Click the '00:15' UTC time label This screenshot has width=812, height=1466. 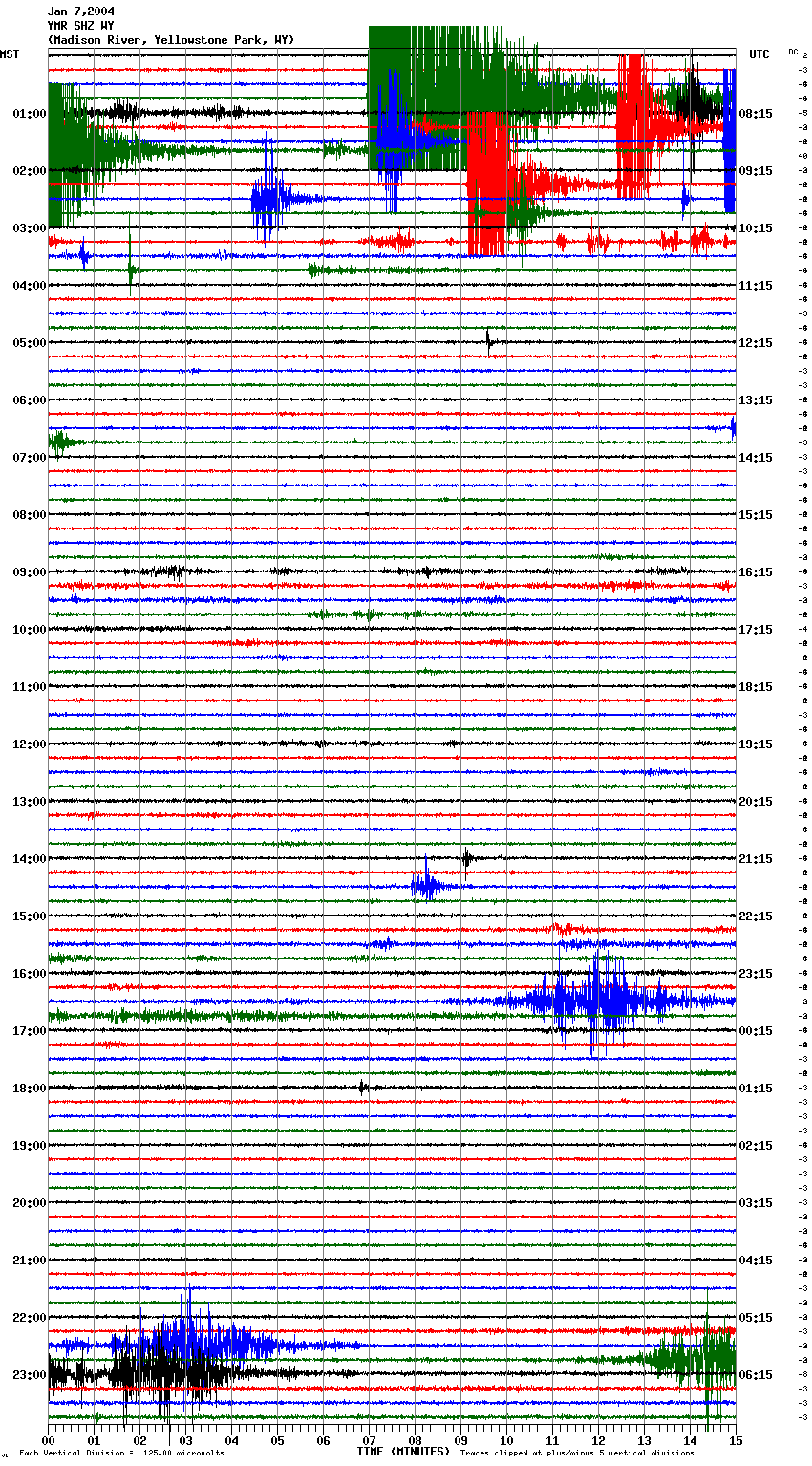point(756,1031)
